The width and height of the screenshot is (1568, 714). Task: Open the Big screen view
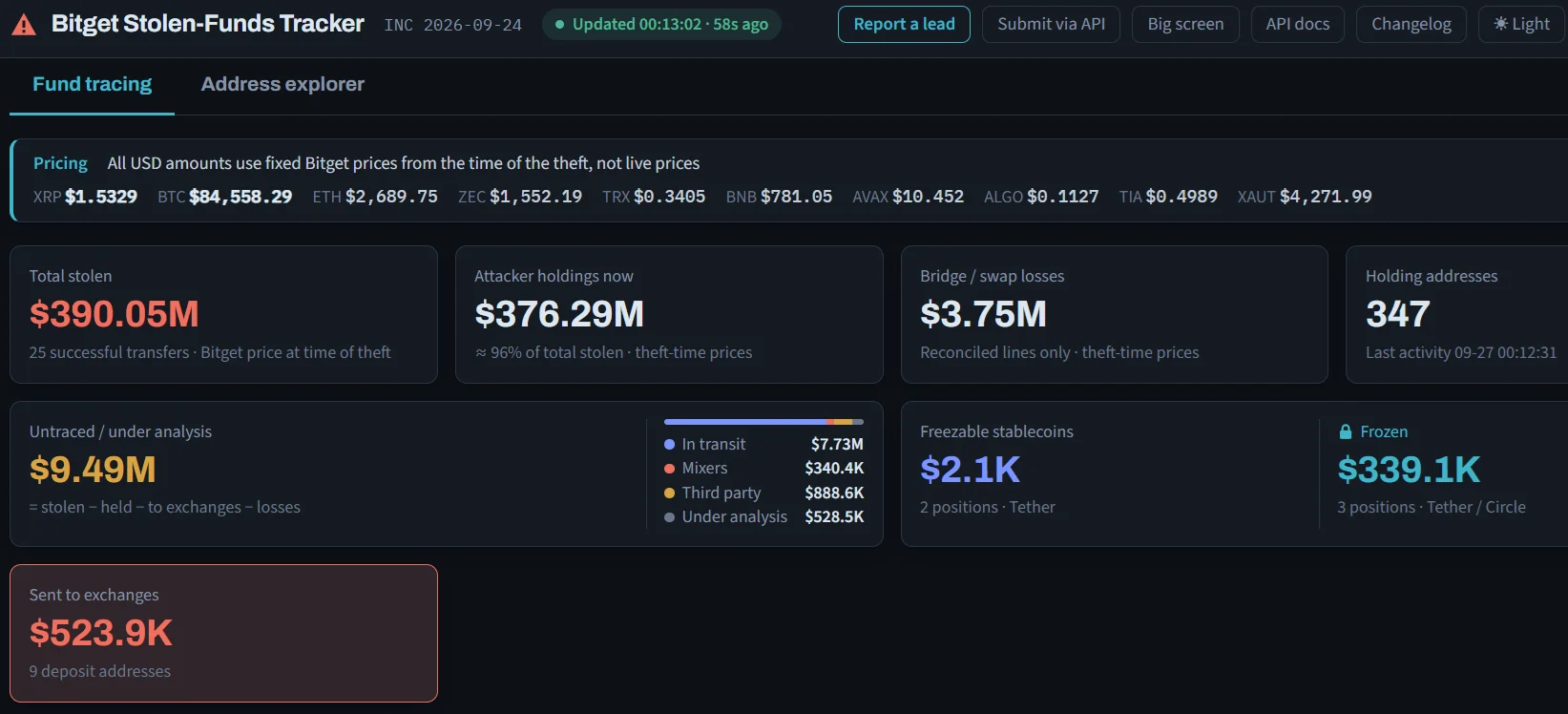coord(1185,24)
